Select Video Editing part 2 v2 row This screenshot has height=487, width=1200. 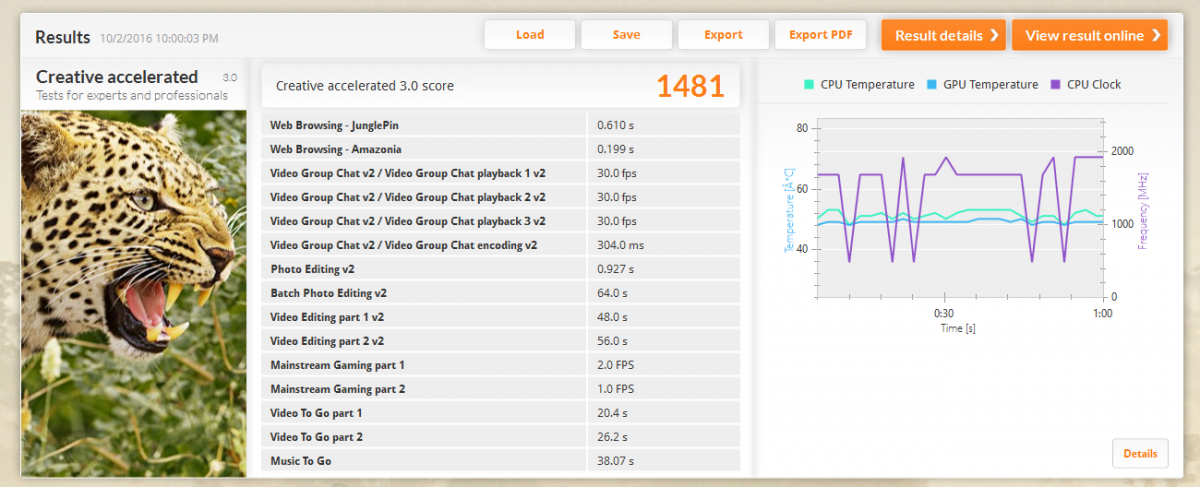click(501, 341)
